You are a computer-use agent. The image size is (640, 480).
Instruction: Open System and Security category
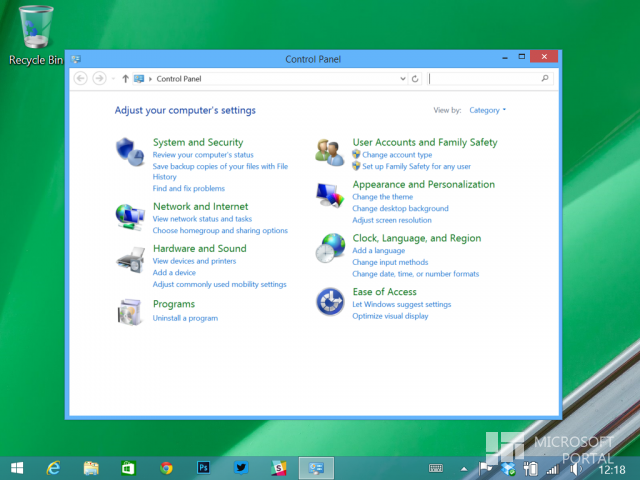[x=198, y=142]
